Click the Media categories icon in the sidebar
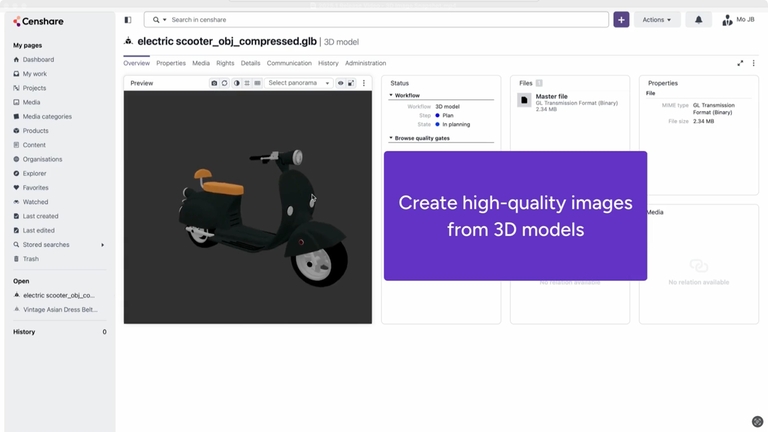768x432 pixels. pyautogui.click(x=16, y=116)
